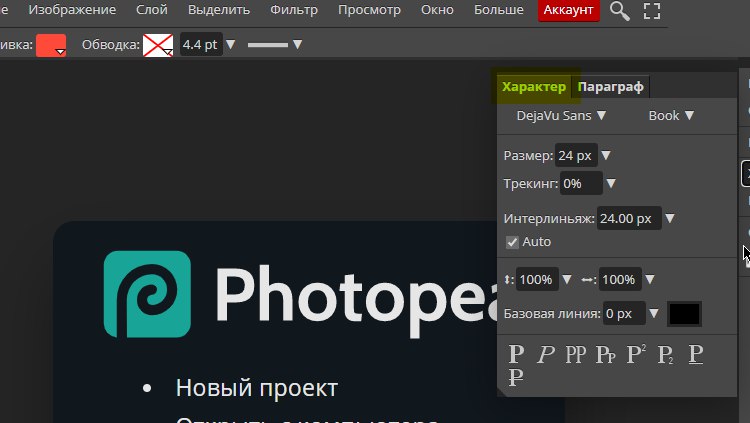750x423 pixels.
Task: Click the Новый проект link
Action: [257, 388]
